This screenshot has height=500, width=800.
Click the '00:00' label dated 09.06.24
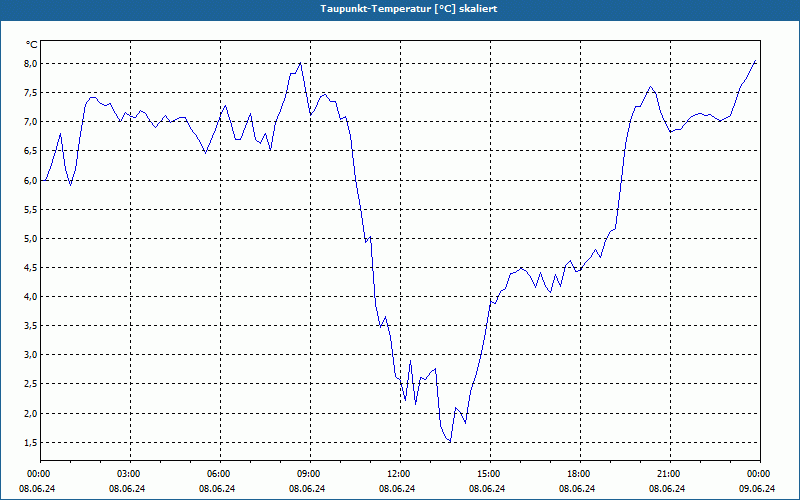point(760,474)
